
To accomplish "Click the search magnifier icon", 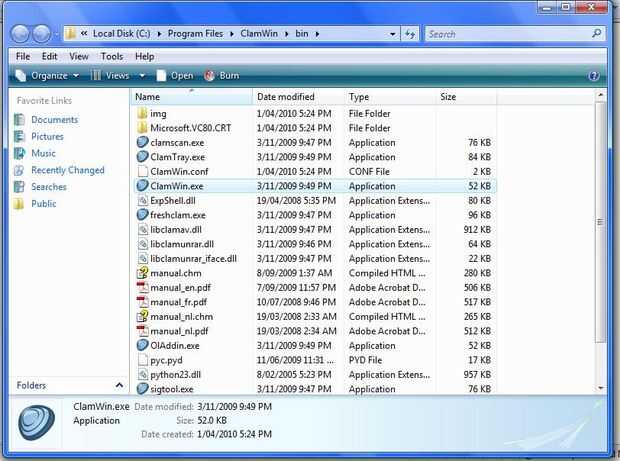I will [x=596, y=34].
